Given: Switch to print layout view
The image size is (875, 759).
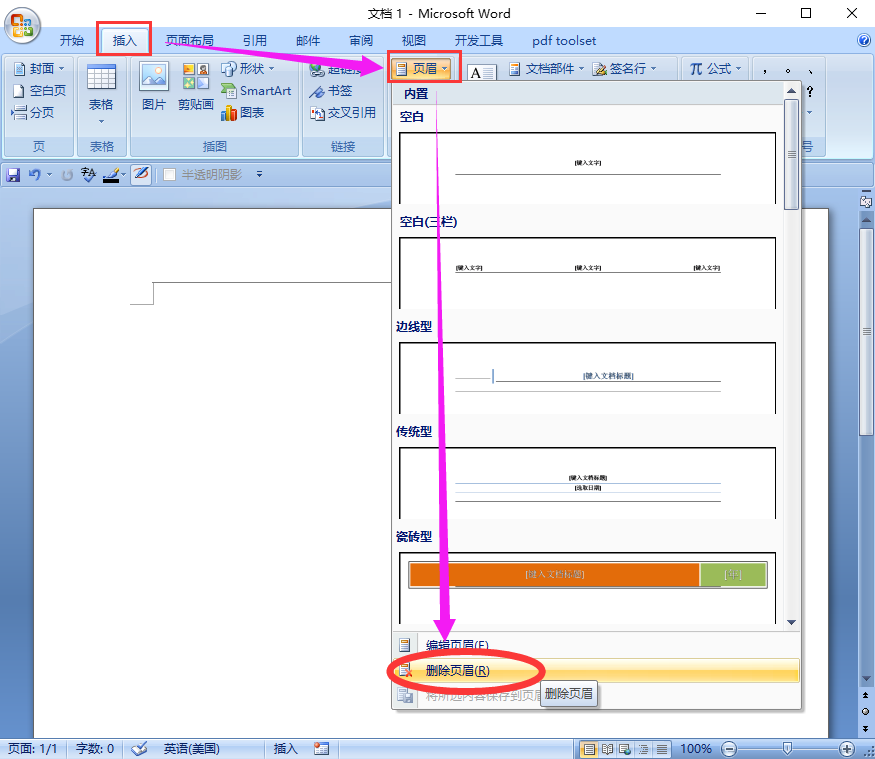Looking at the screenshot, I should 588,749.
